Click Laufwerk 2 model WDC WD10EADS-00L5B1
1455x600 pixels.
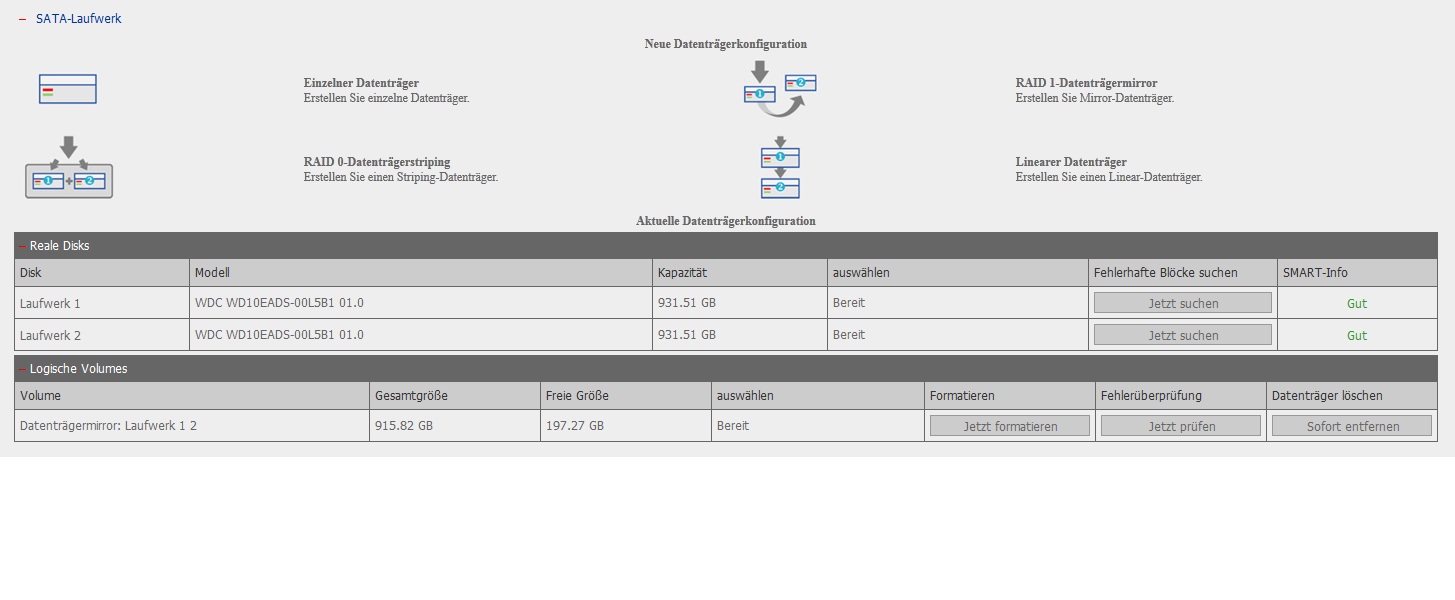coord(279,335)
